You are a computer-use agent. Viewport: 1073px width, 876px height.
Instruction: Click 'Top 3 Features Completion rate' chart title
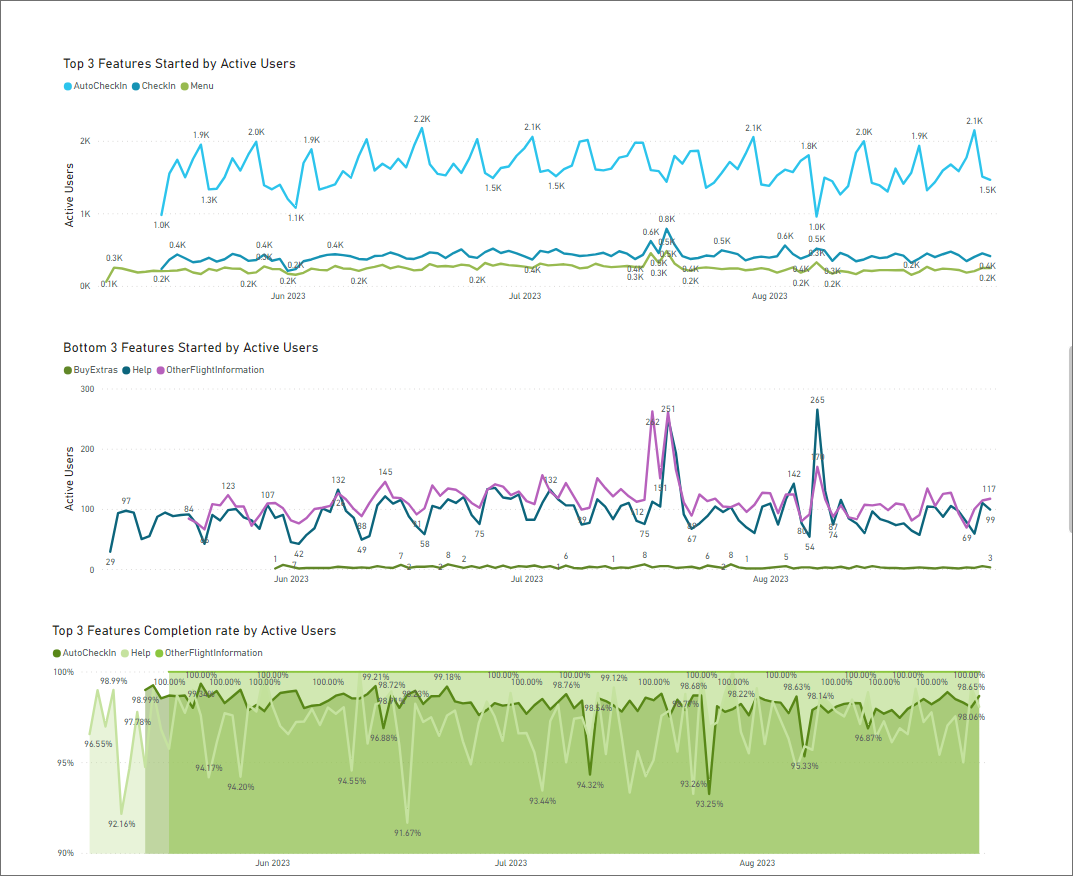[194, 631]
